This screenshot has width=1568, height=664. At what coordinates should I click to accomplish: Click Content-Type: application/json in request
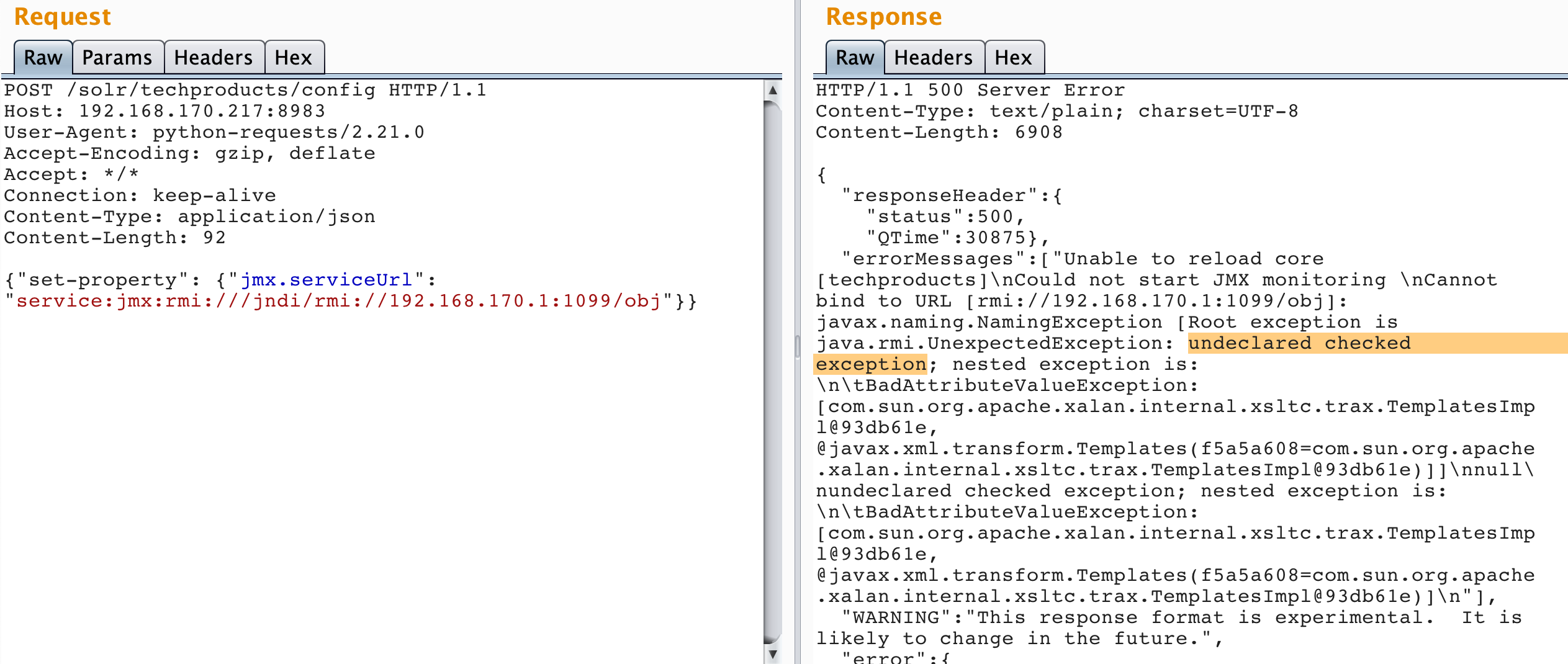pyautogui.click(x=189, y=217)
